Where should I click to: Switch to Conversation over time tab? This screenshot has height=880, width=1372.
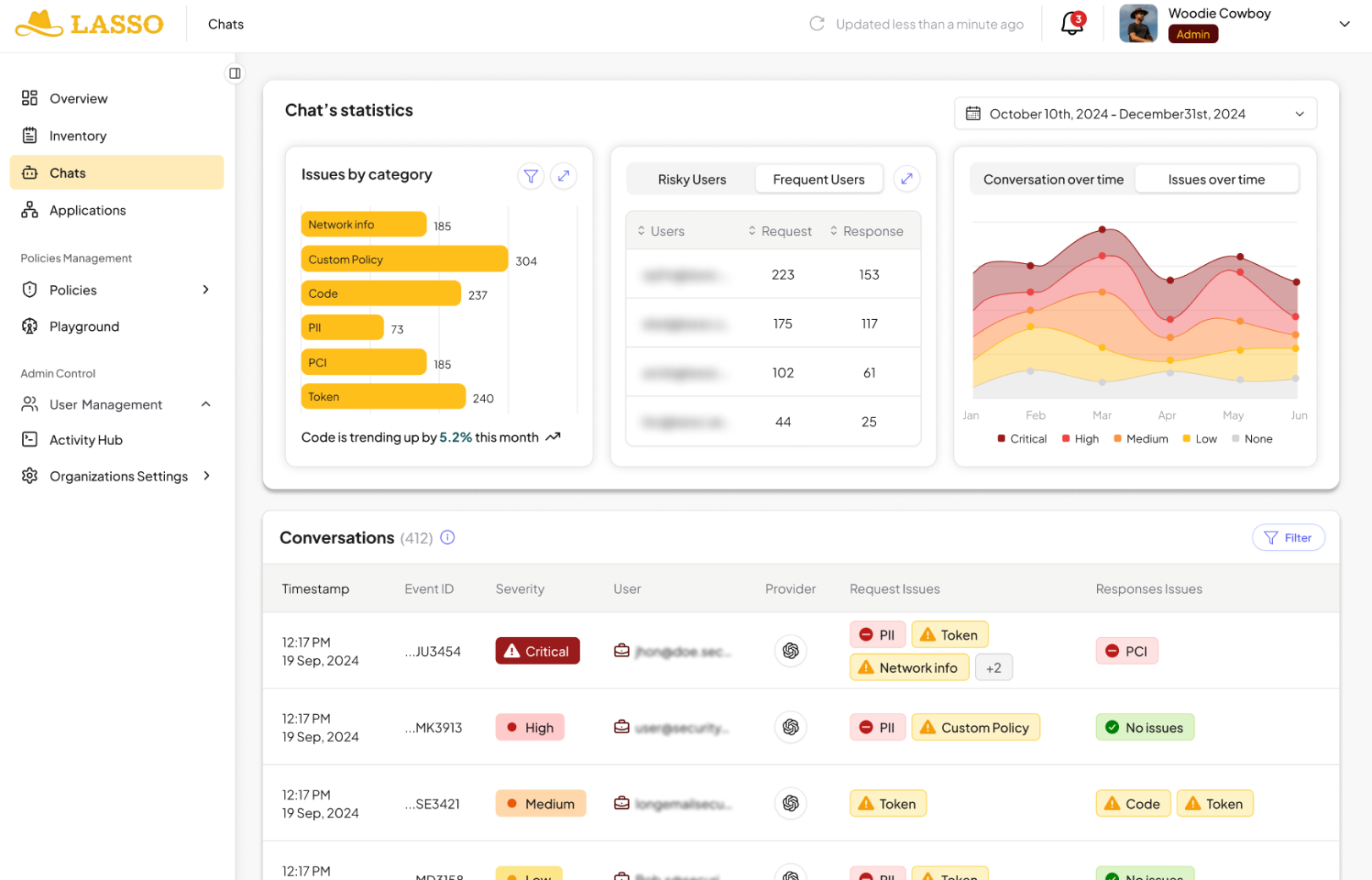tap(1053, 179)
